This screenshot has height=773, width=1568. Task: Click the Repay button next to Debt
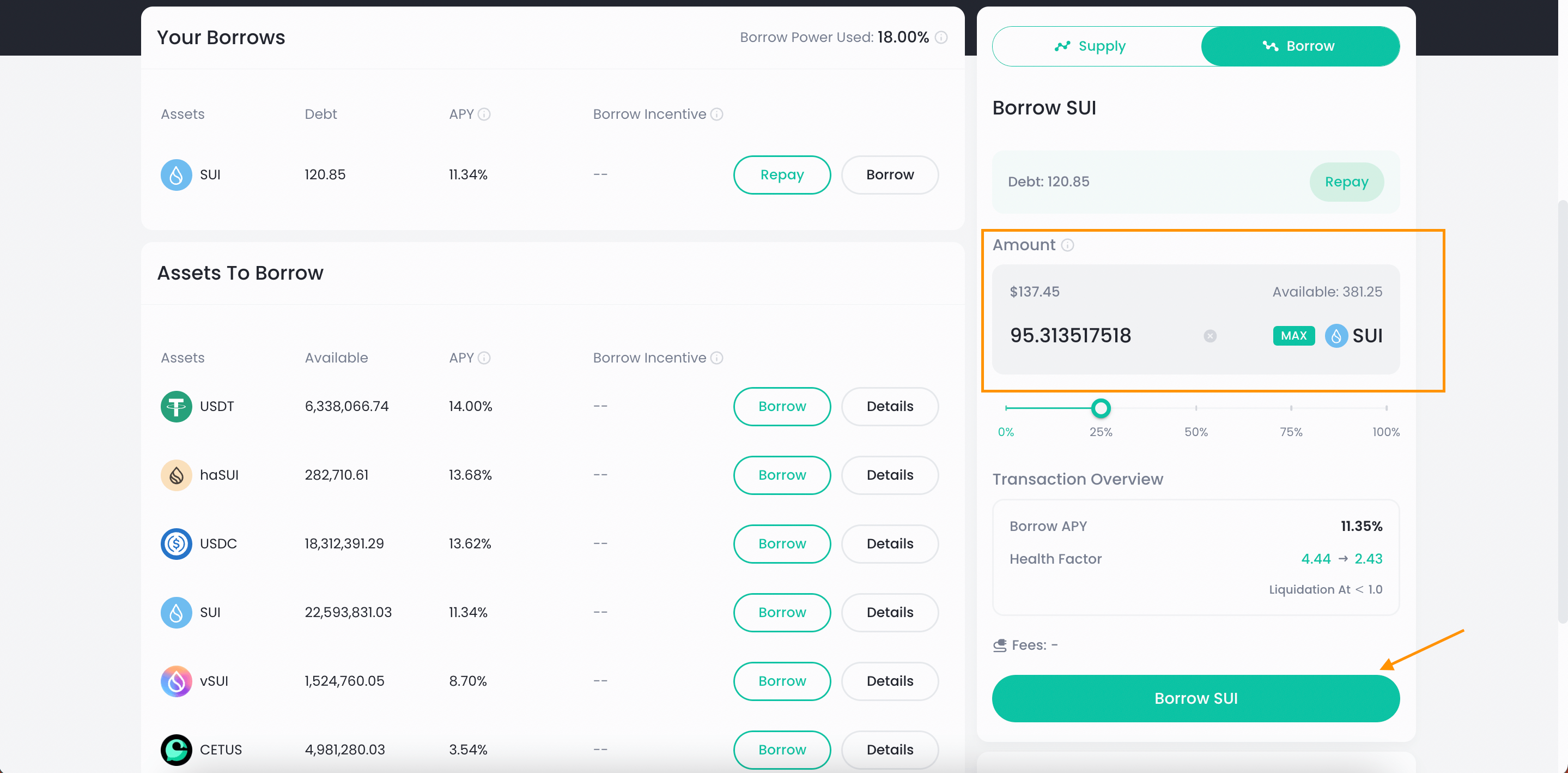[x=1346, y=182]
